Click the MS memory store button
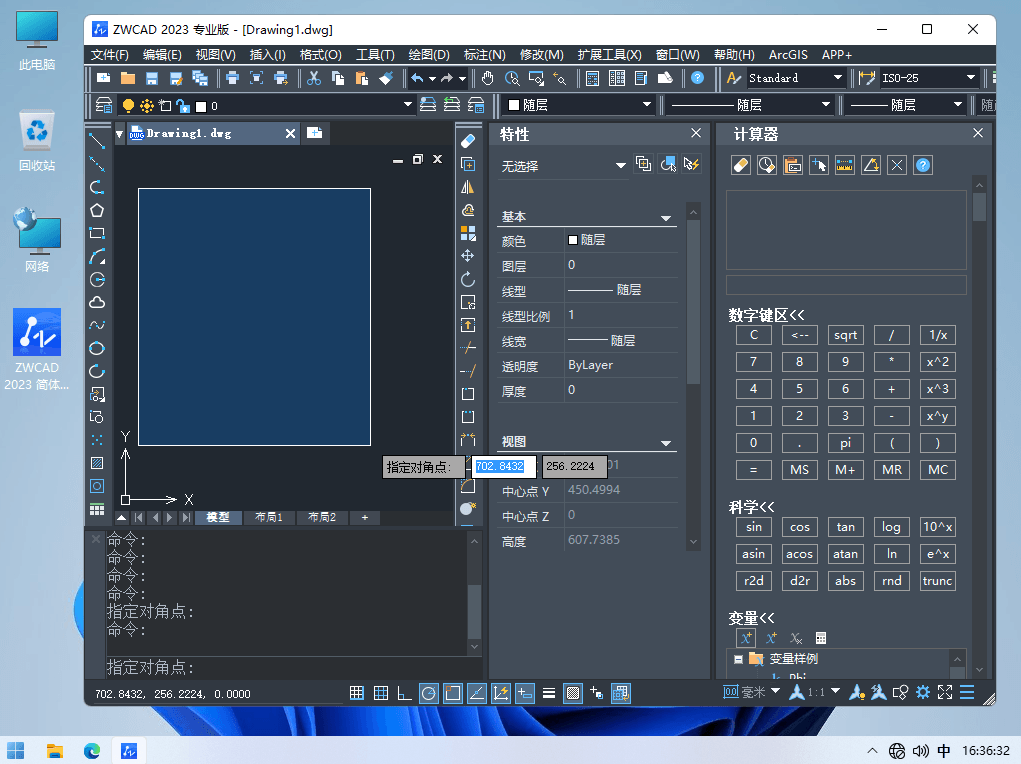The height and width of the screenshot is (764, 1021). (799, 470)
